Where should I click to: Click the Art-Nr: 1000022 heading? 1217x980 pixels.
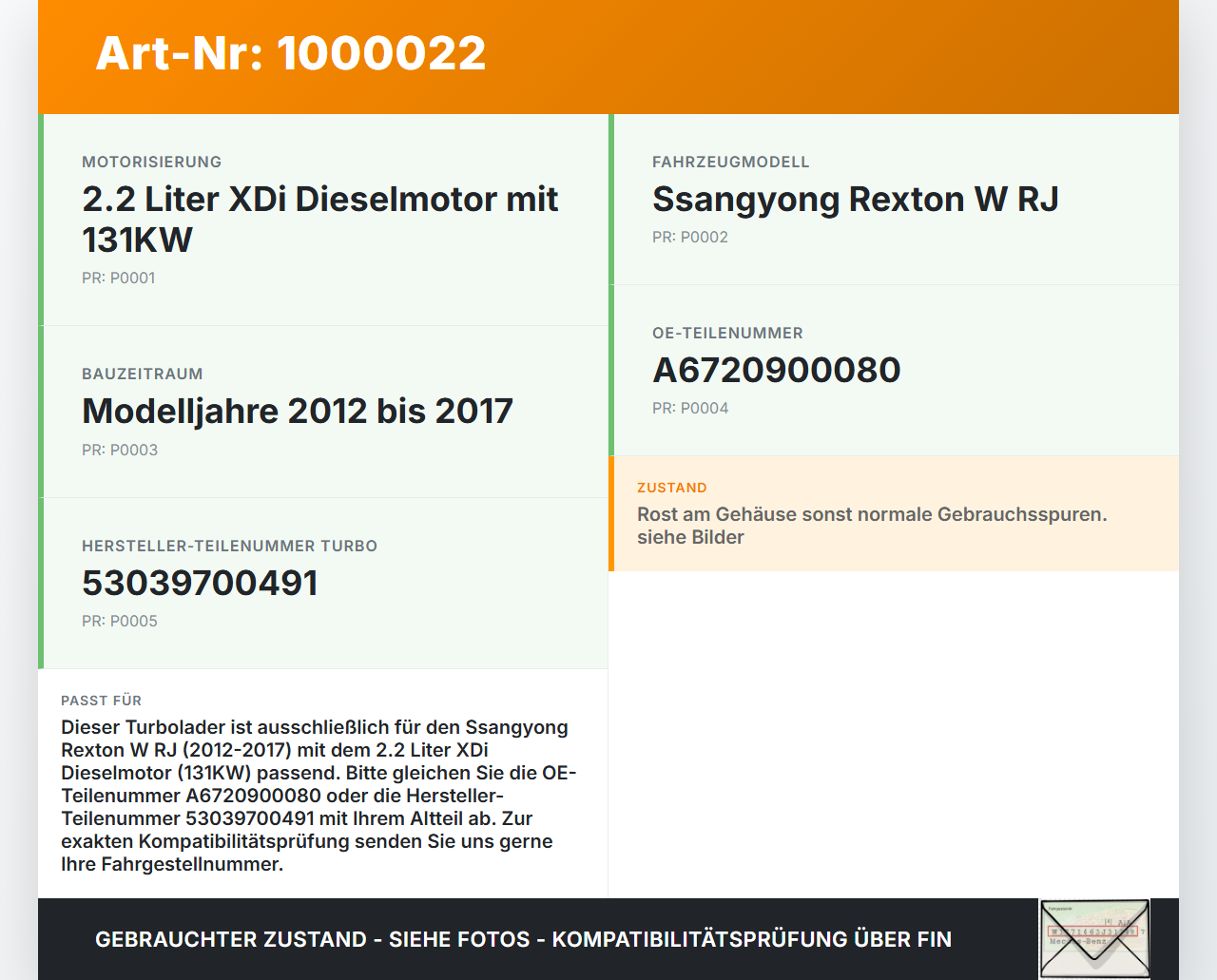(291, 53)
